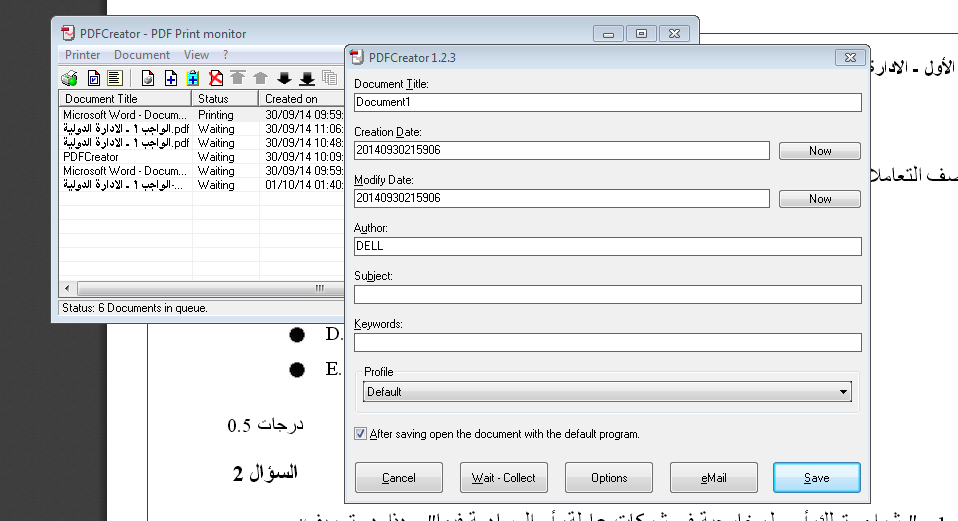Viewport: 958px width, 521px height.
Task: Click the print document toolbar icon
Action: 148,78
